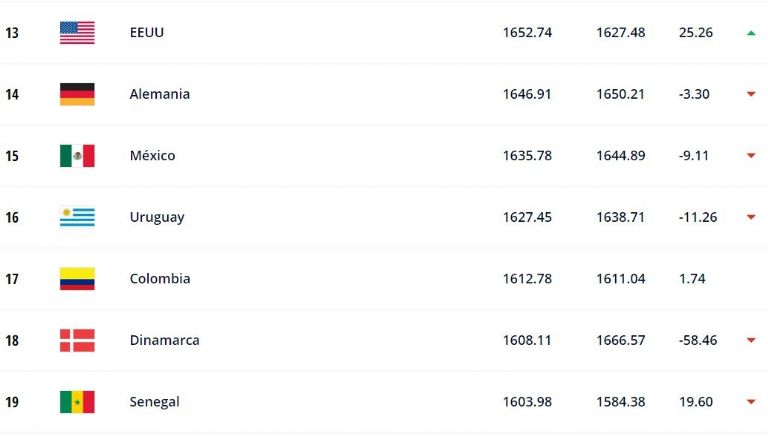Click the Germany flag icon
The width and height of the screenshot is (768, 436).
point(77,94)
